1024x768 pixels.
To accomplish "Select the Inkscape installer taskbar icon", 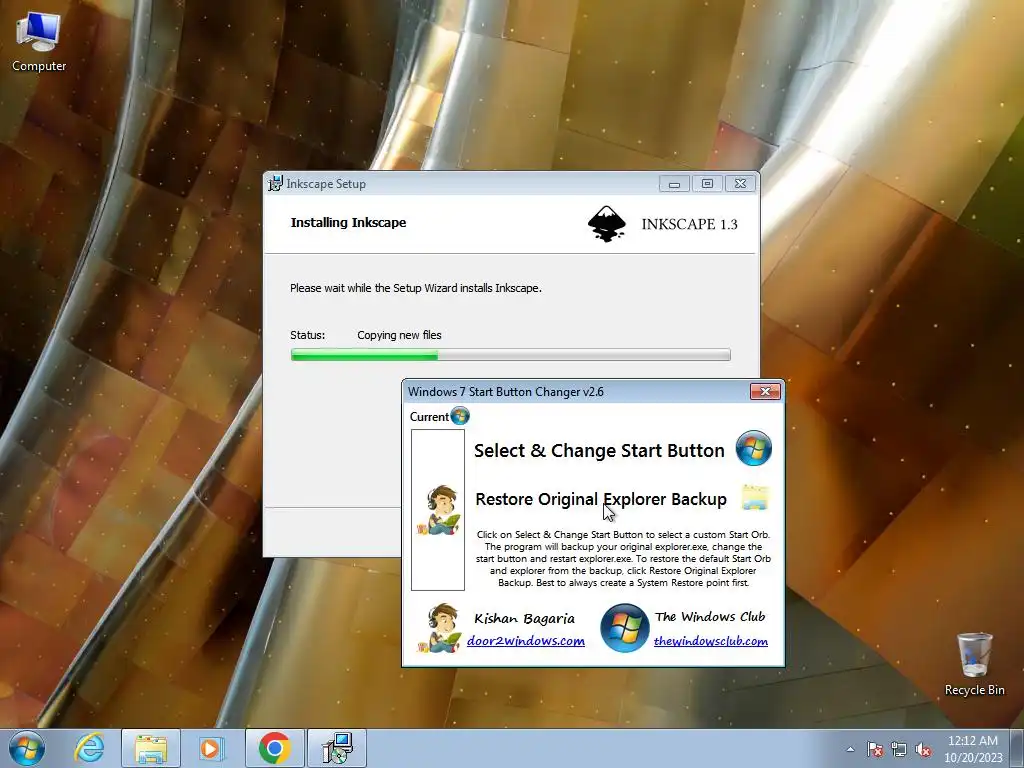I will [x=337, y=748].
